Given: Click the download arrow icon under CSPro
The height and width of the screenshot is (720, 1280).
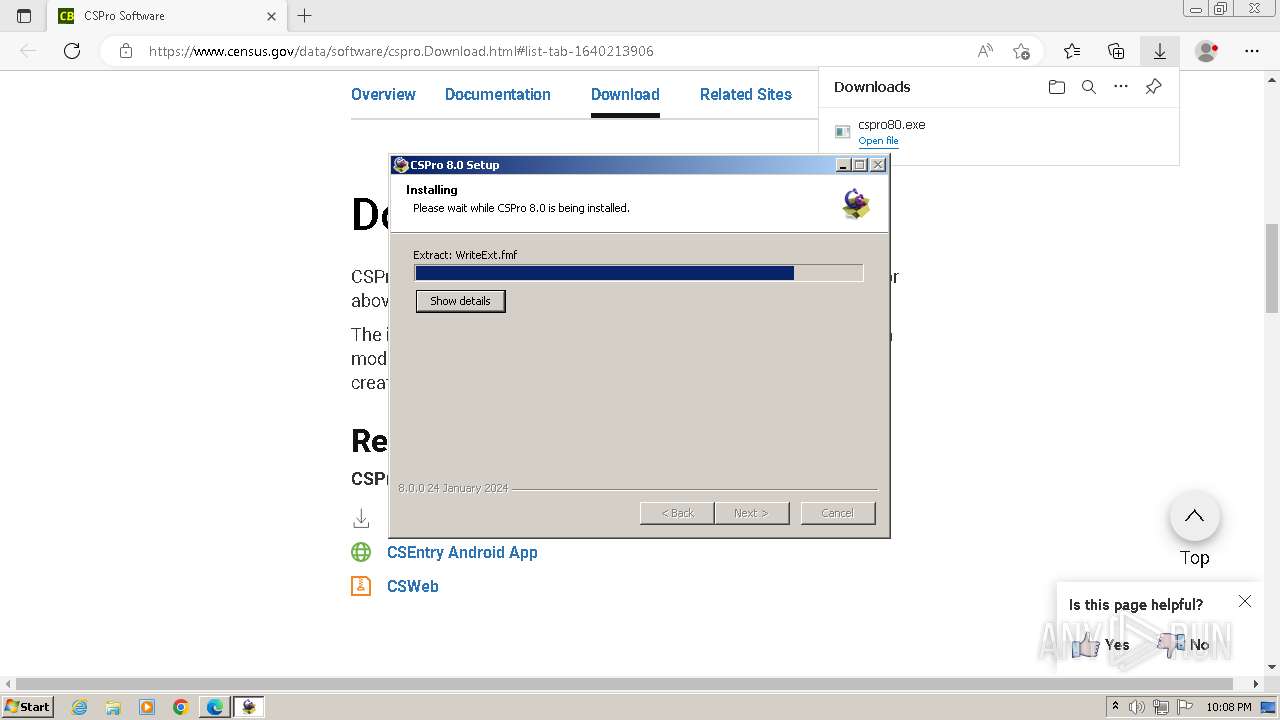Looking at the screenshot, I should click(361, 518).
